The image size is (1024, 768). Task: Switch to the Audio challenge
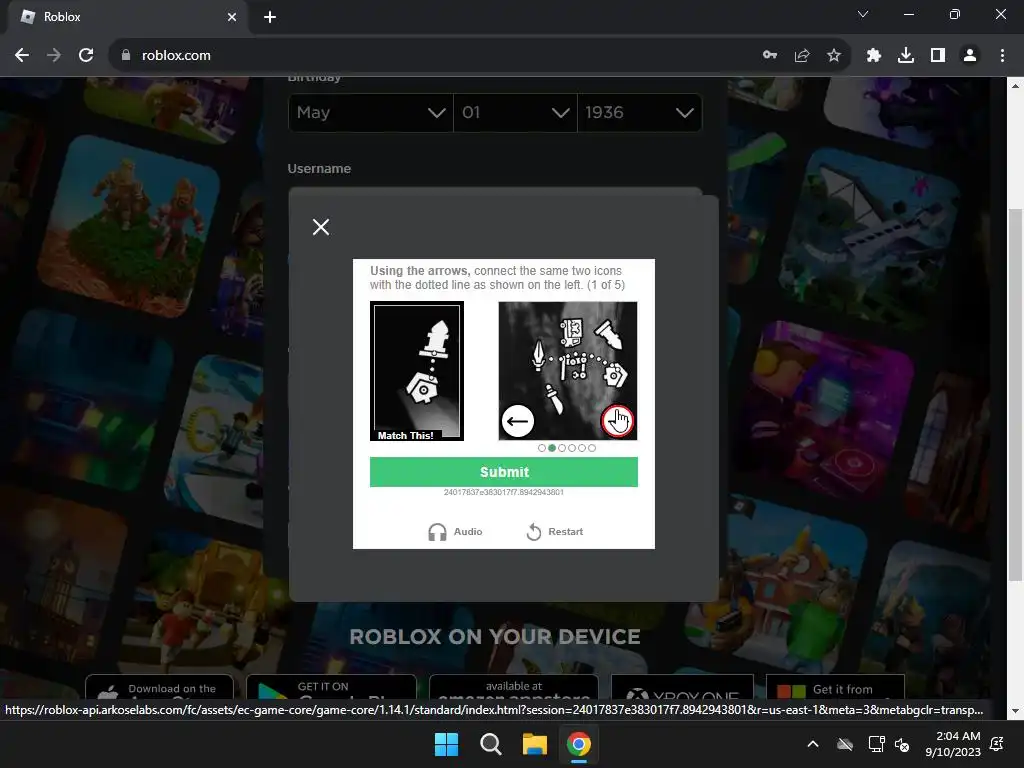[455, 532]
